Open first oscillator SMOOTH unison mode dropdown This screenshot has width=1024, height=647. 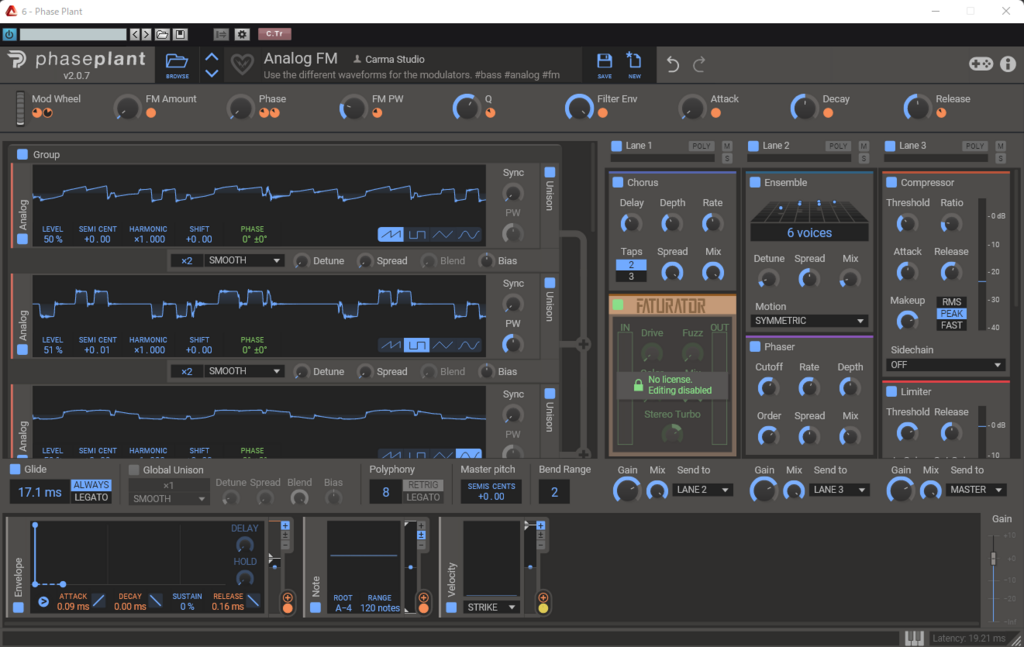(244, 260)
